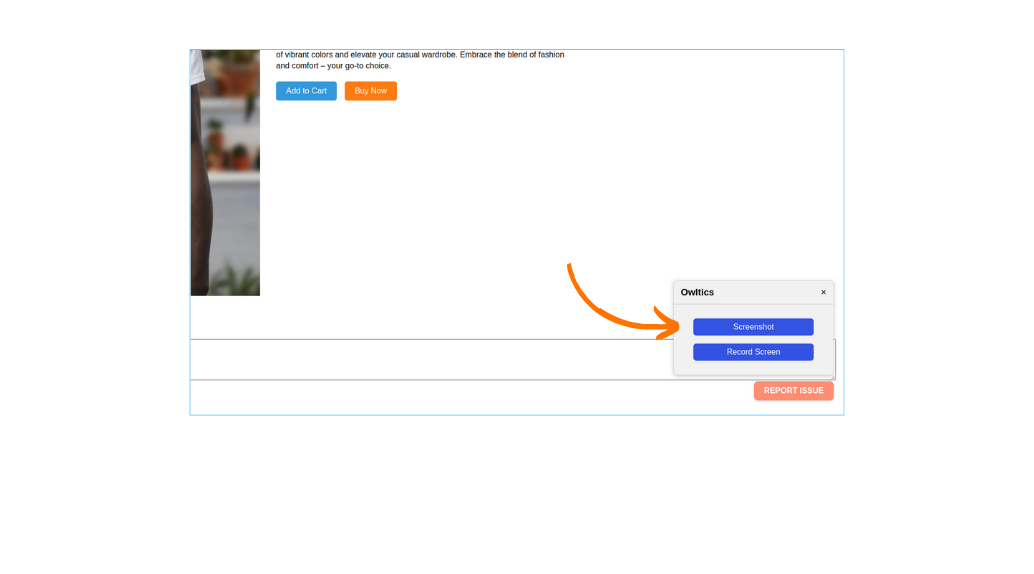Image resolution: width=1034 pixels, height=574 pixels.
Task: Click the "your go-to choice" text line
Action: pos(333,66)
